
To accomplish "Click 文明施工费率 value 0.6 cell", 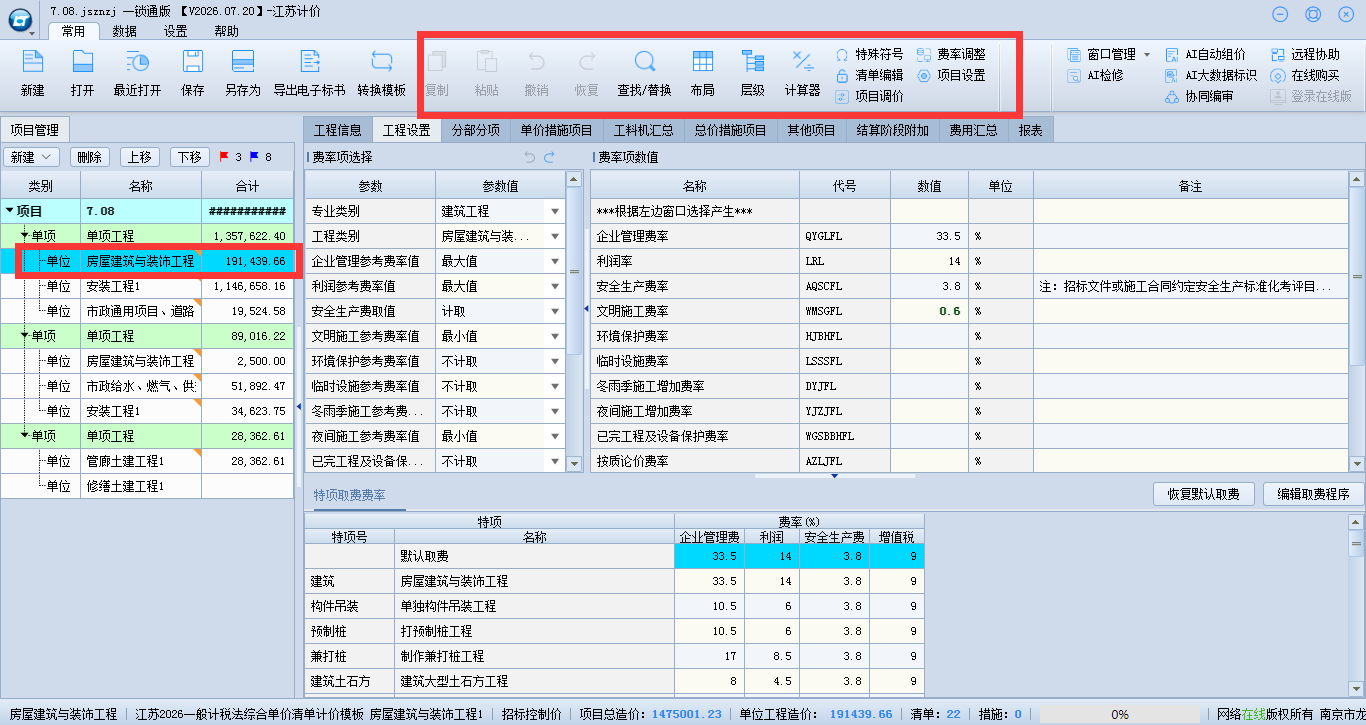I will pyautogui.click(x=929, y=311).
